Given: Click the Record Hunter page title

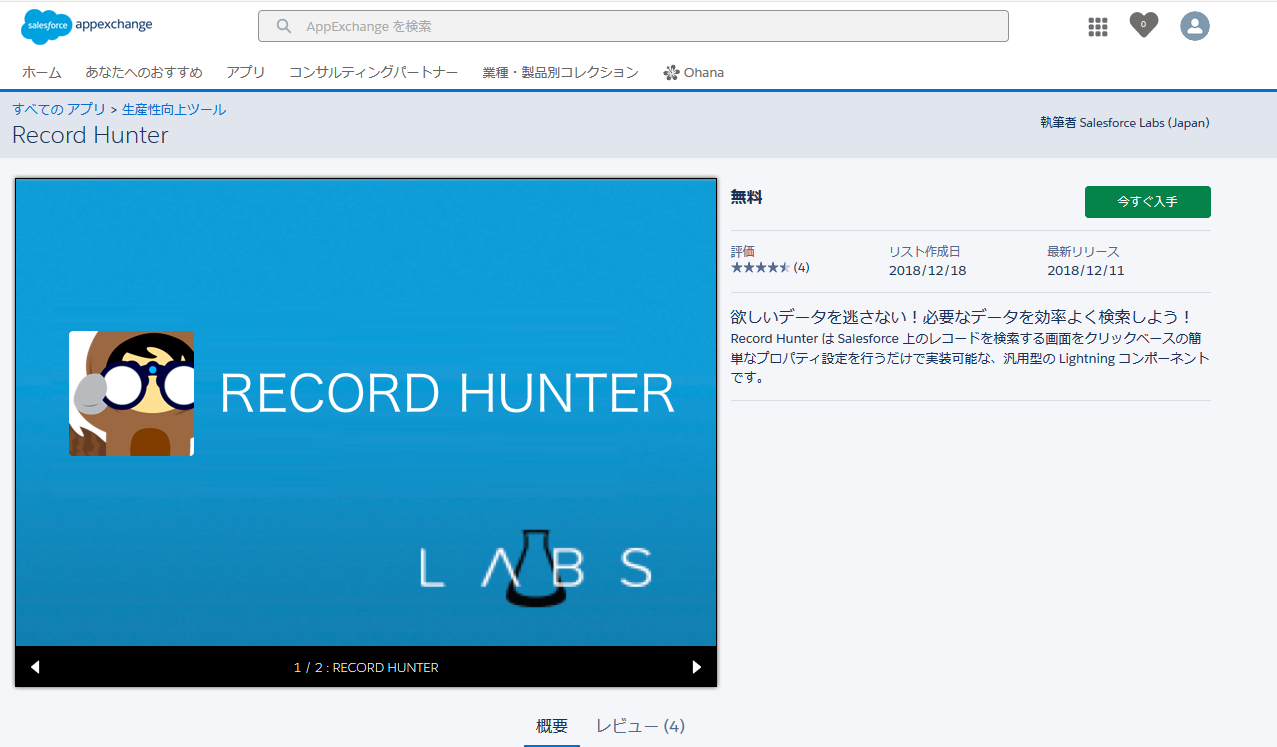Looking at the screenshot, I should pyautogui.click(x=90, y=135).
